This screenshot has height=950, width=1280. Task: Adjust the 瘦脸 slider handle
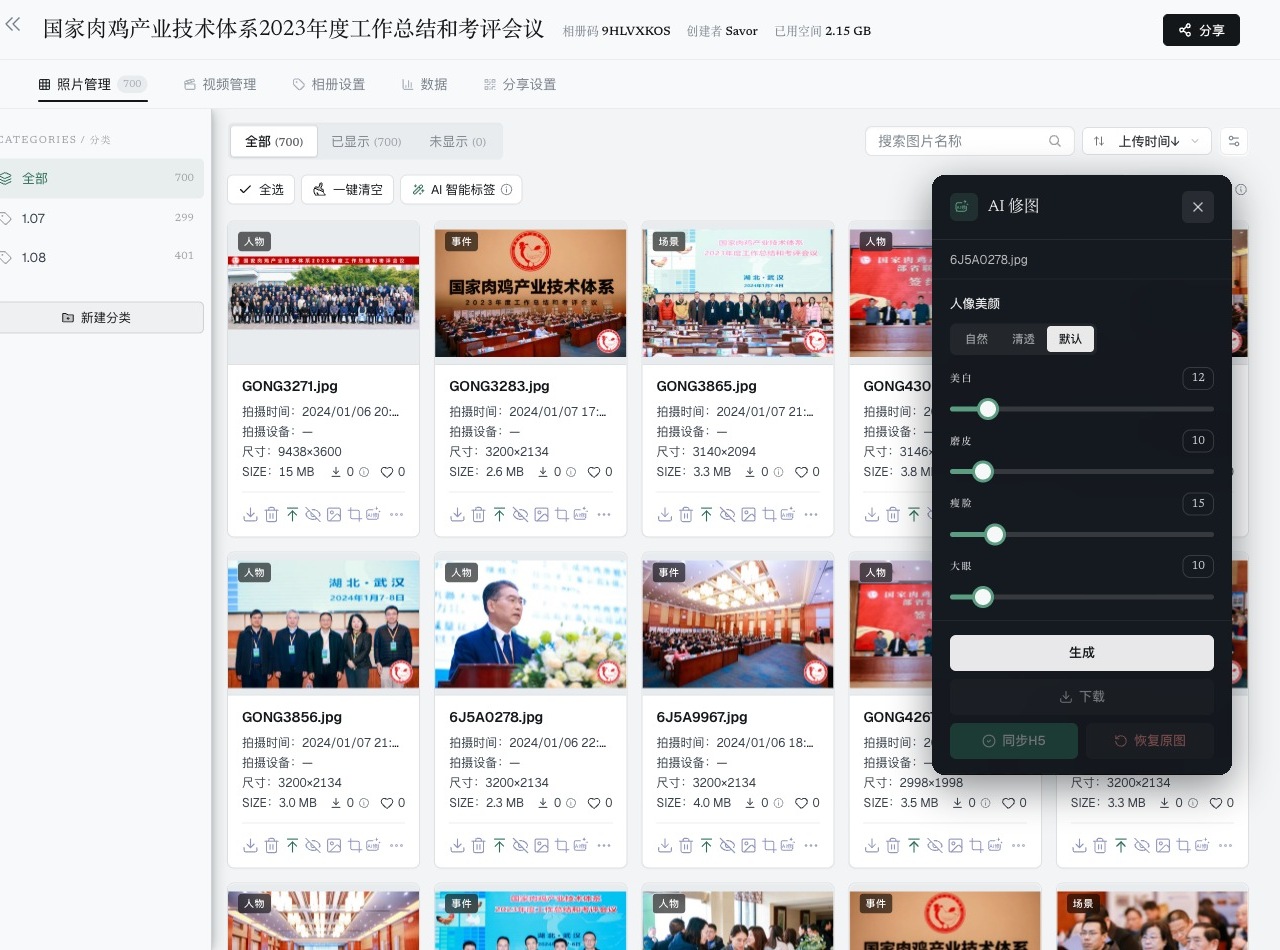click(x=995, y=535)
